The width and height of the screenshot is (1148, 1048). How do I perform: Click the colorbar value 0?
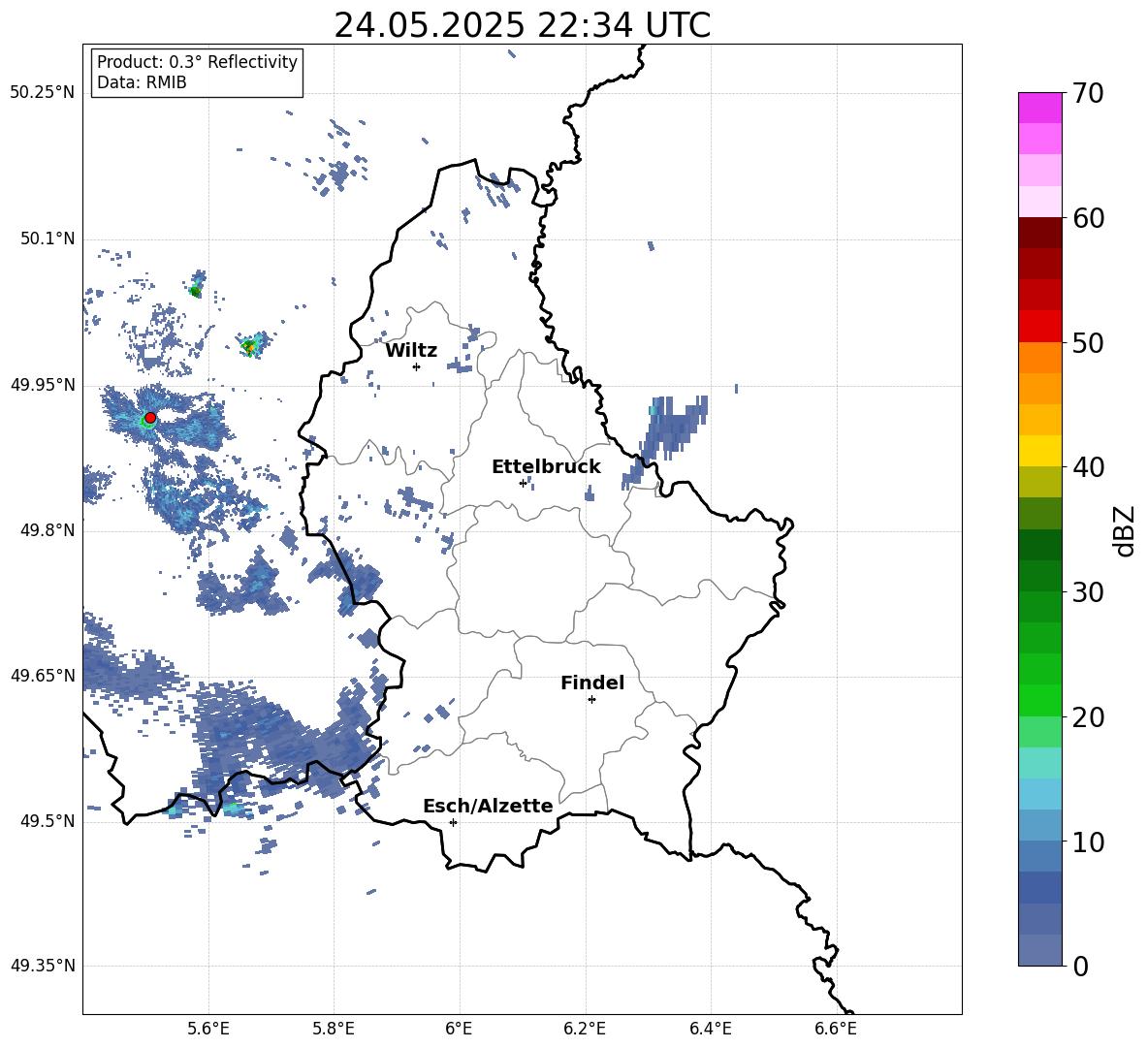(1080, 967)
